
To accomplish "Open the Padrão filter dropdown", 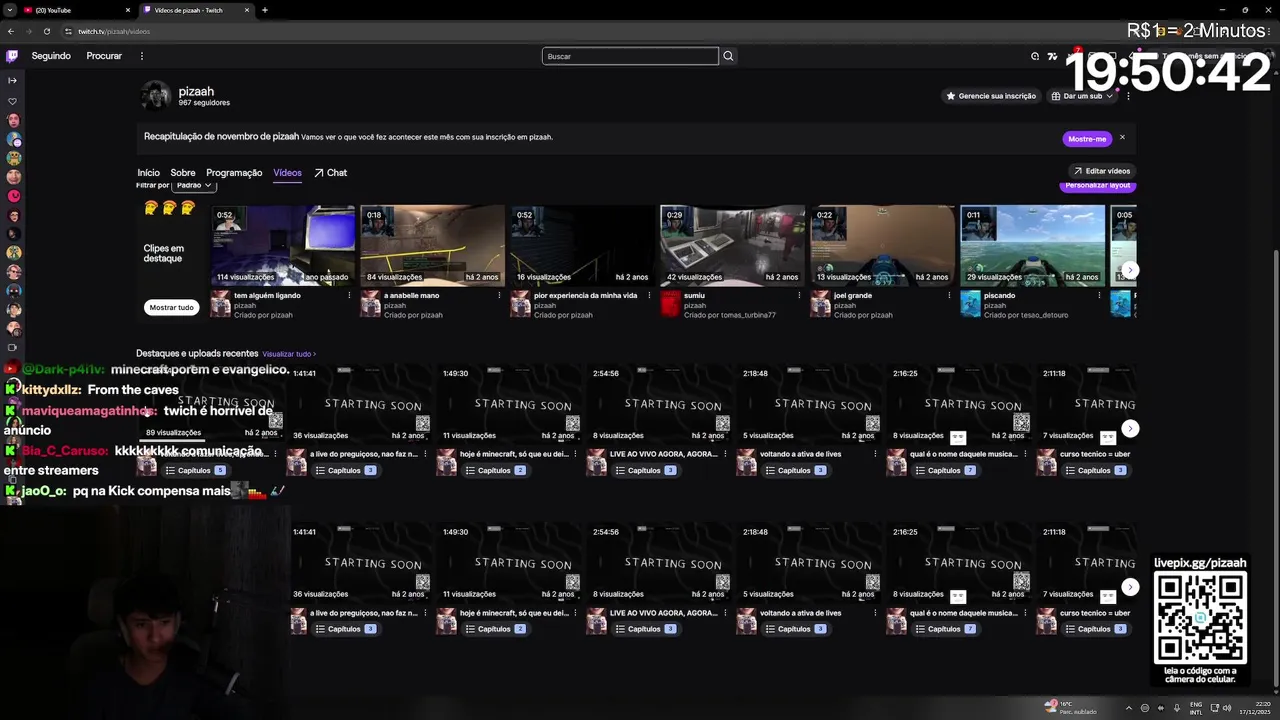I will click(x=193, y=185).
